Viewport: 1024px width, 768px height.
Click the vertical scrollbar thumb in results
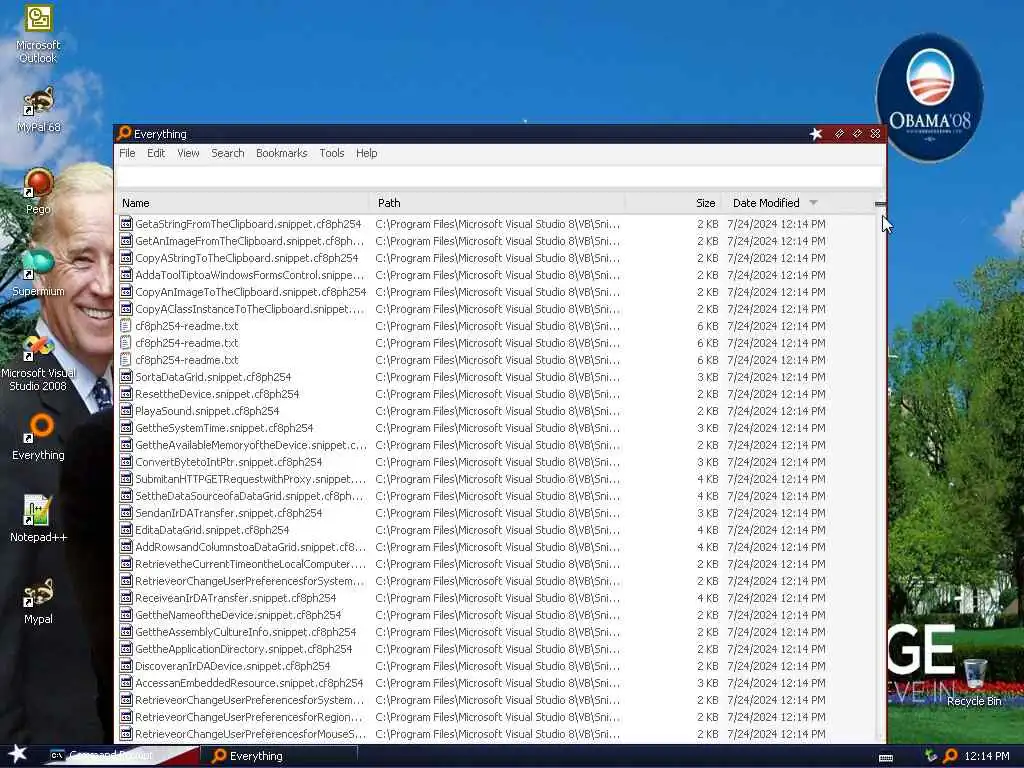click(880, 204)
